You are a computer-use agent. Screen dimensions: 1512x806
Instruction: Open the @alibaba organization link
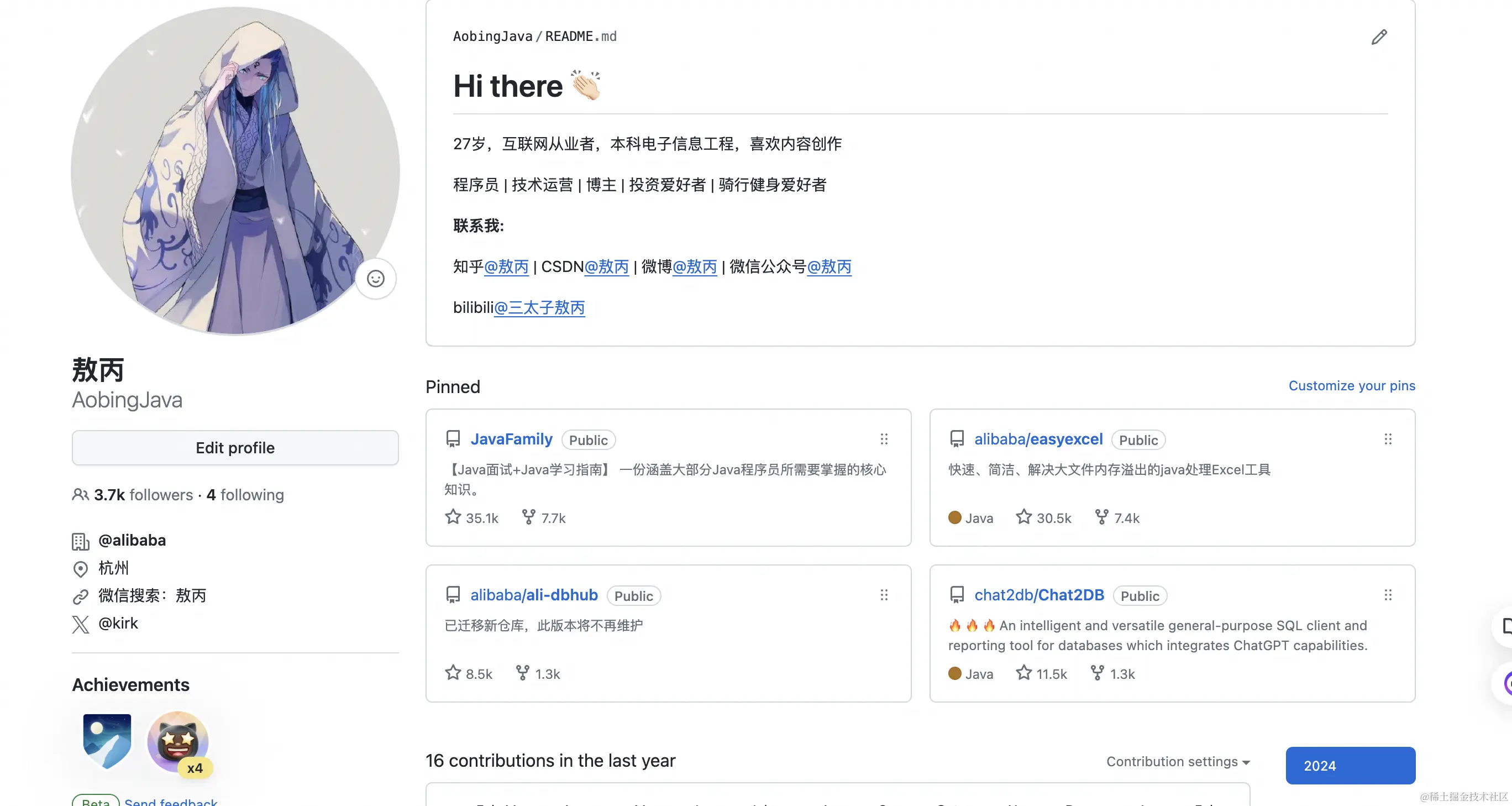coord(132,540)
